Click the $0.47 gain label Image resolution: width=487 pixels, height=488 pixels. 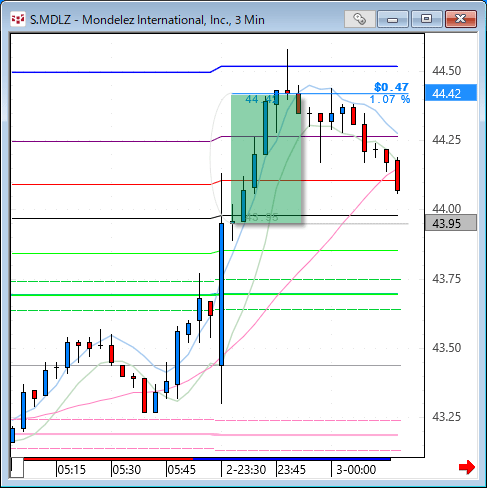click(x=391, y=87)
